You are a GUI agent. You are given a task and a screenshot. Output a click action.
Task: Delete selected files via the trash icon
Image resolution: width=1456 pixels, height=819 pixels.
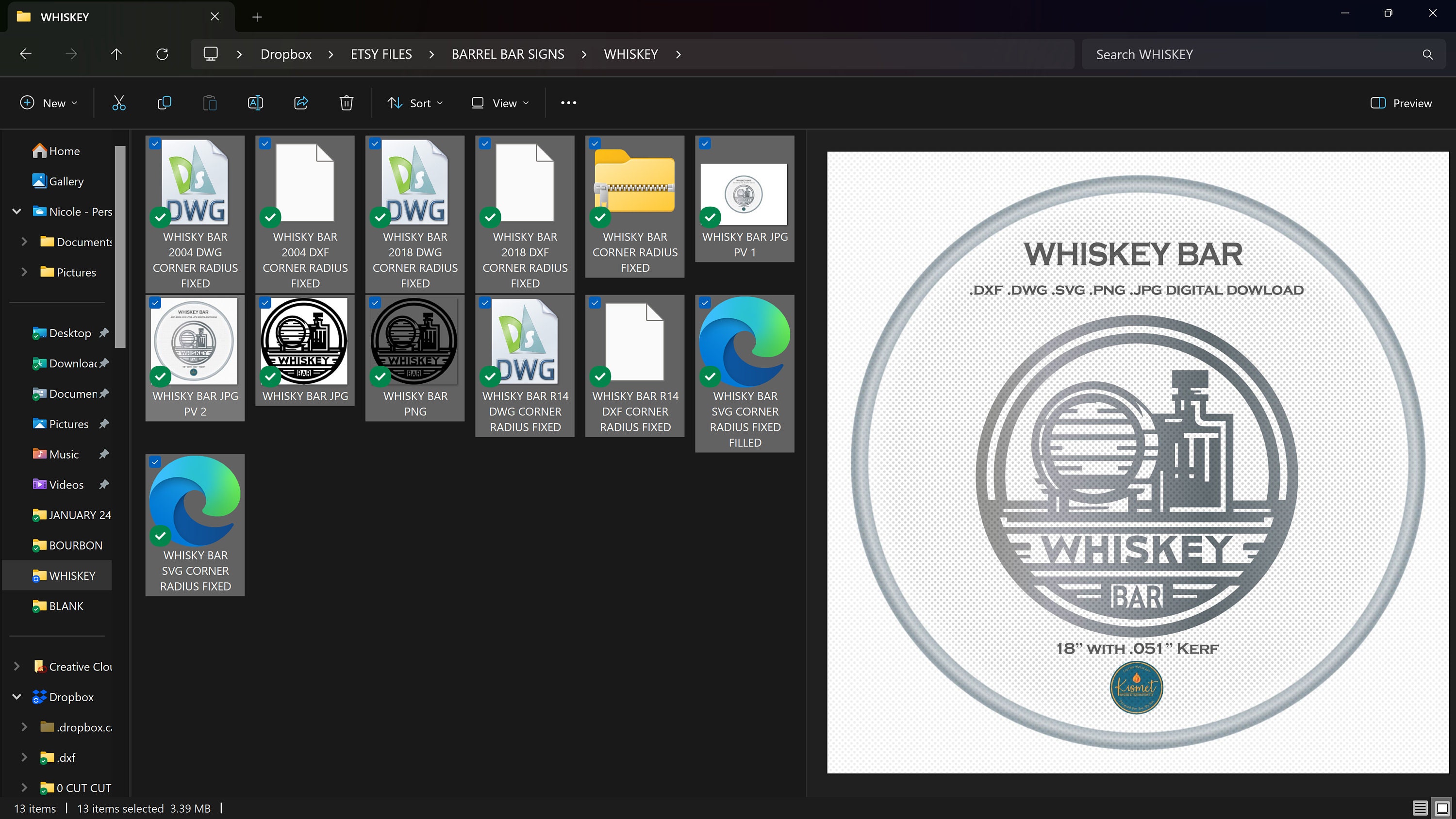pos(346,103)
